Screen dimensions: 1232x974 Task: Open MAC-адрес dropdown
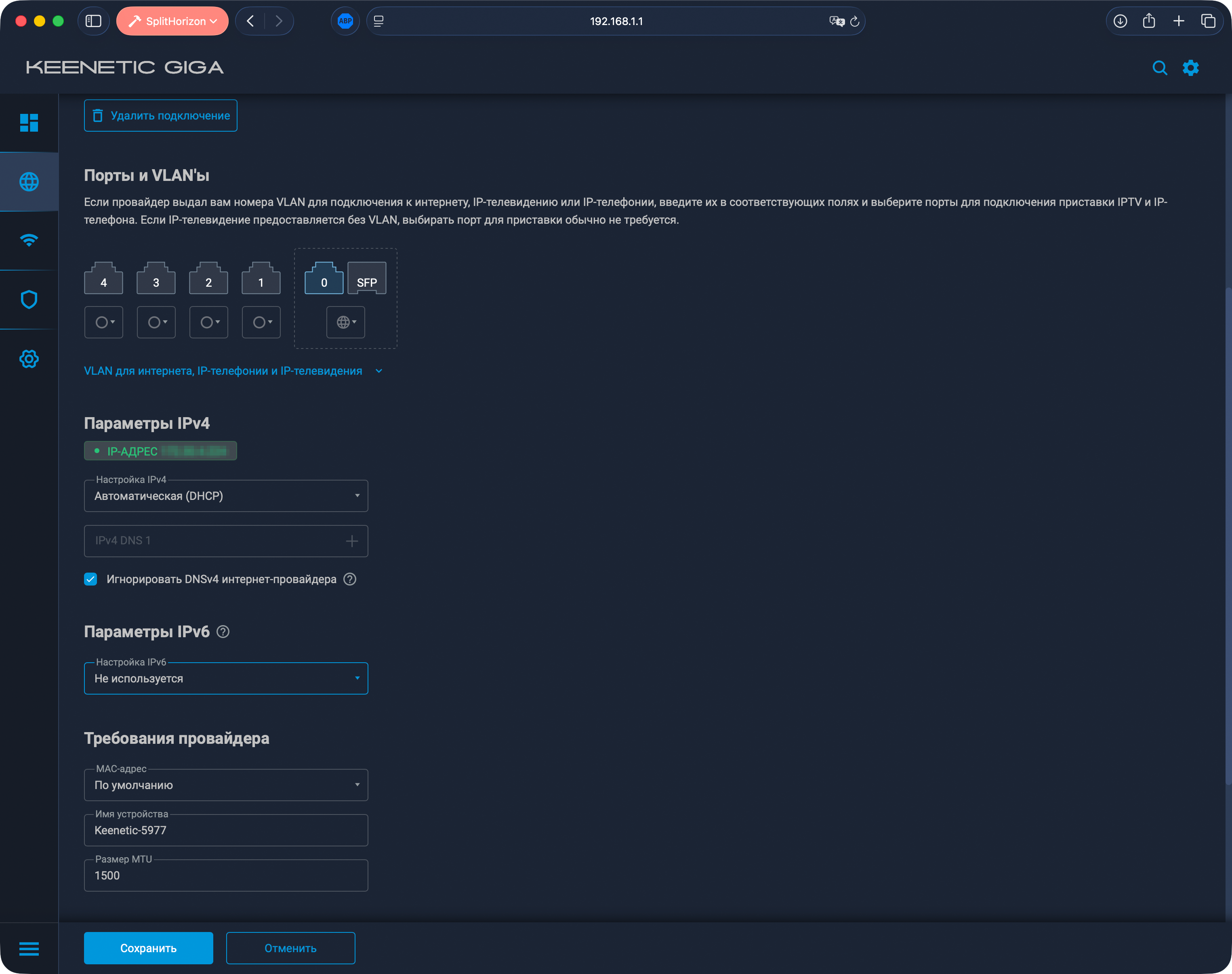(226, 785)
